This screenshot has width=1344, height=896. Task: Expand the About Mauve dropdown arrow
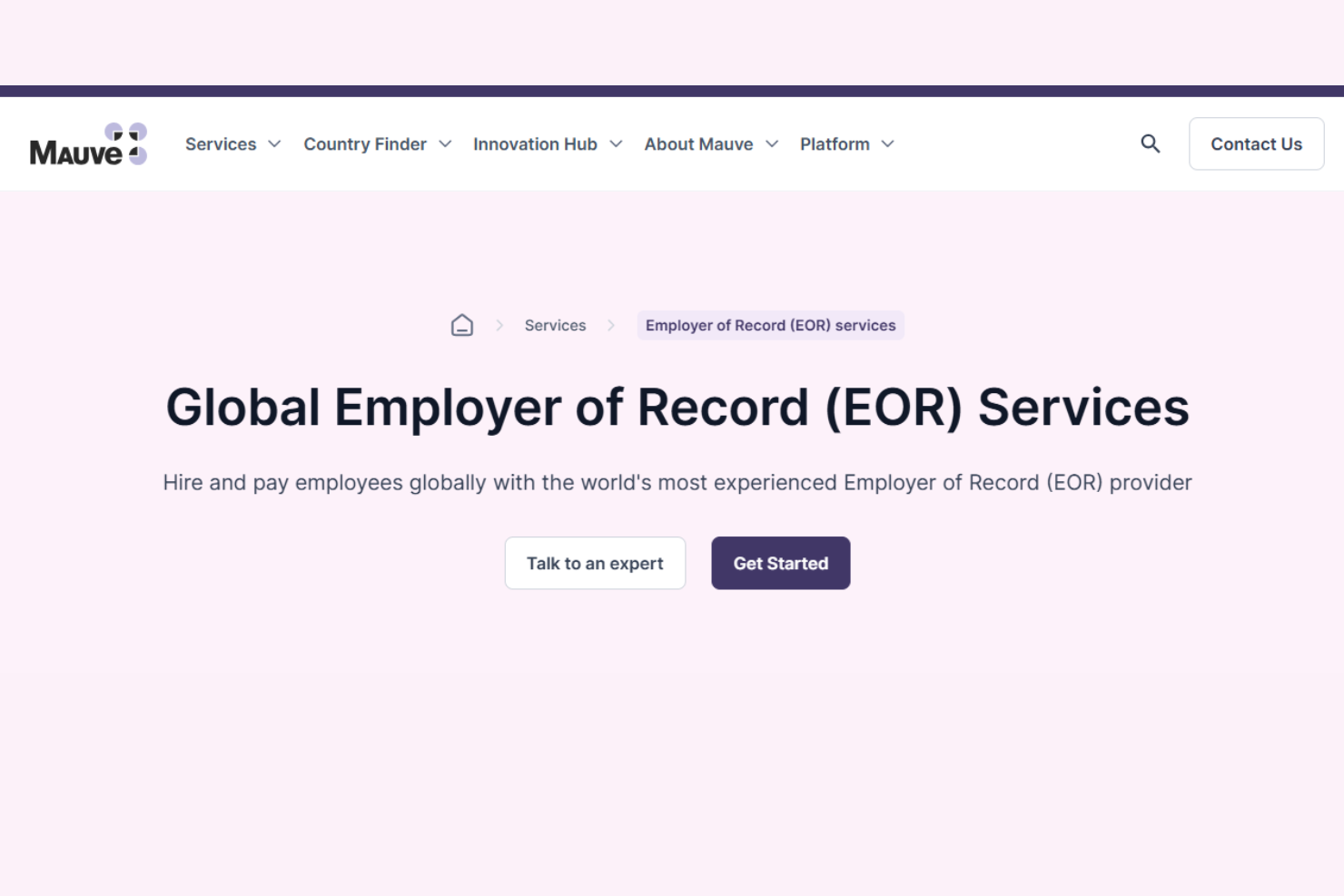772,144
